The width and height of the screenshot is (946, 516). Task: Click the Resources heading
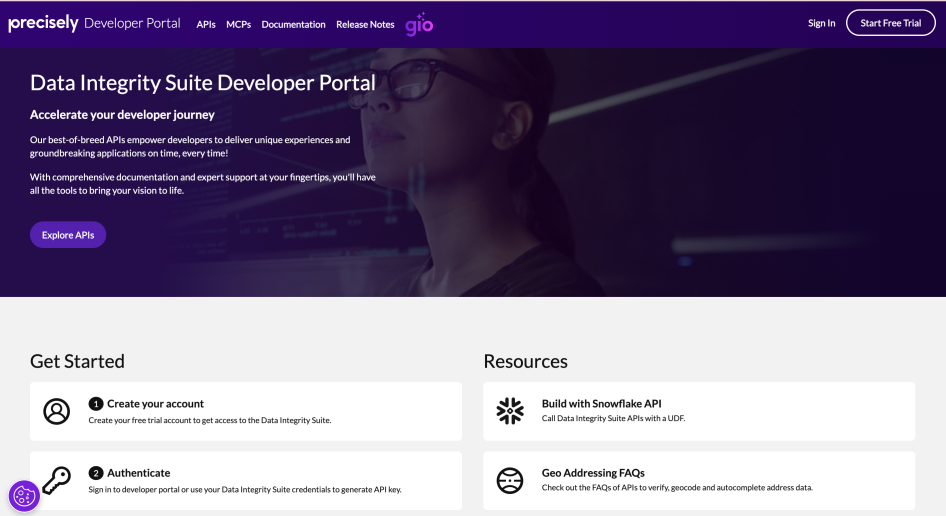pos(525,361)
